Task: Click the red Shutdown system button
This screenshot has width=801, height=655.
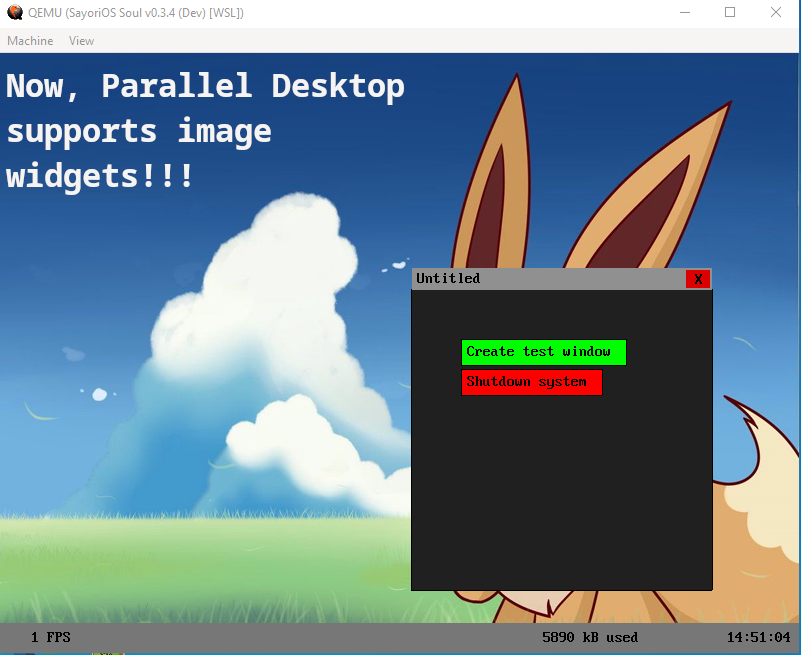Action: pos(532,382)
